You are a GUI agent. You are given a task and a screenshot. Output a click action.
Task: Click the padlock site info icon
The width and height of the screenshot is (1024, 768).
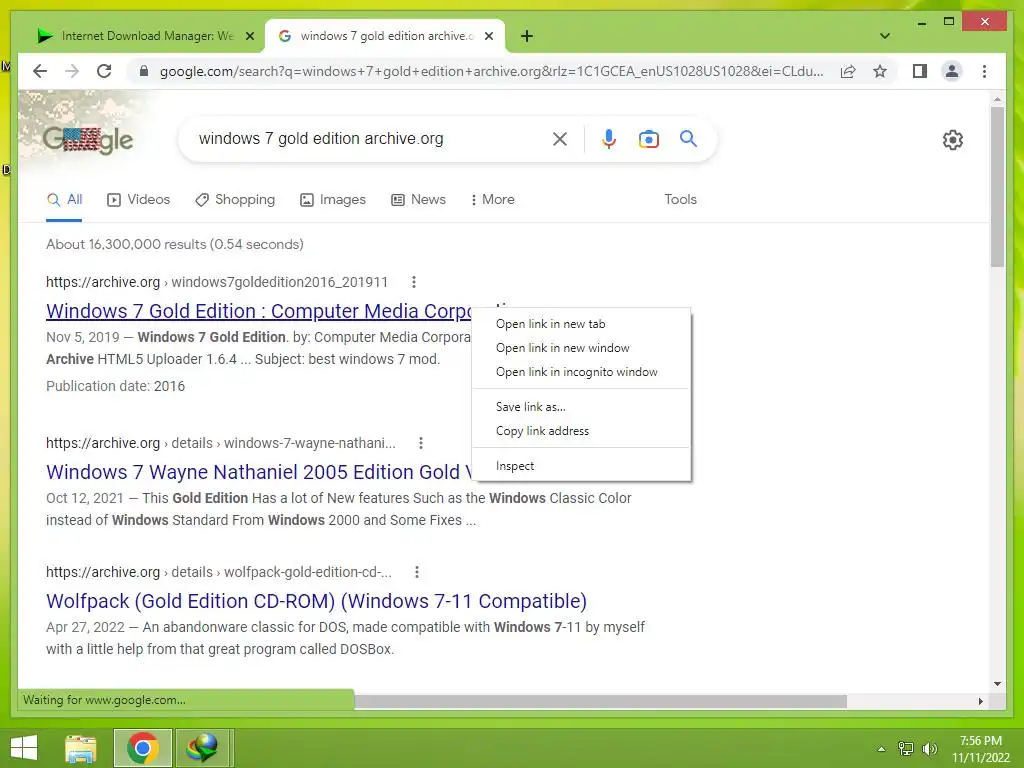(x=144, y=71)
